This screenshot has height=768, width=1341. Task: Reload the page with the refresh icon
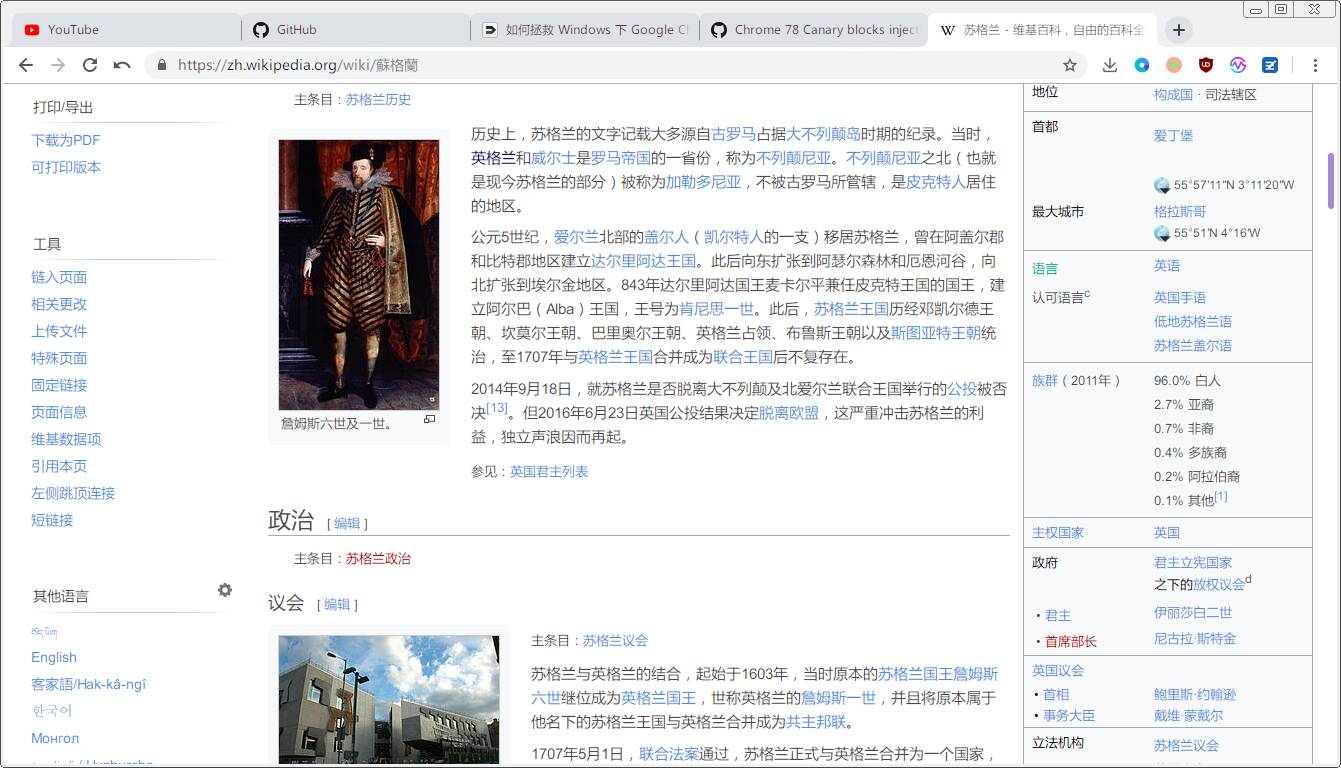90,65
